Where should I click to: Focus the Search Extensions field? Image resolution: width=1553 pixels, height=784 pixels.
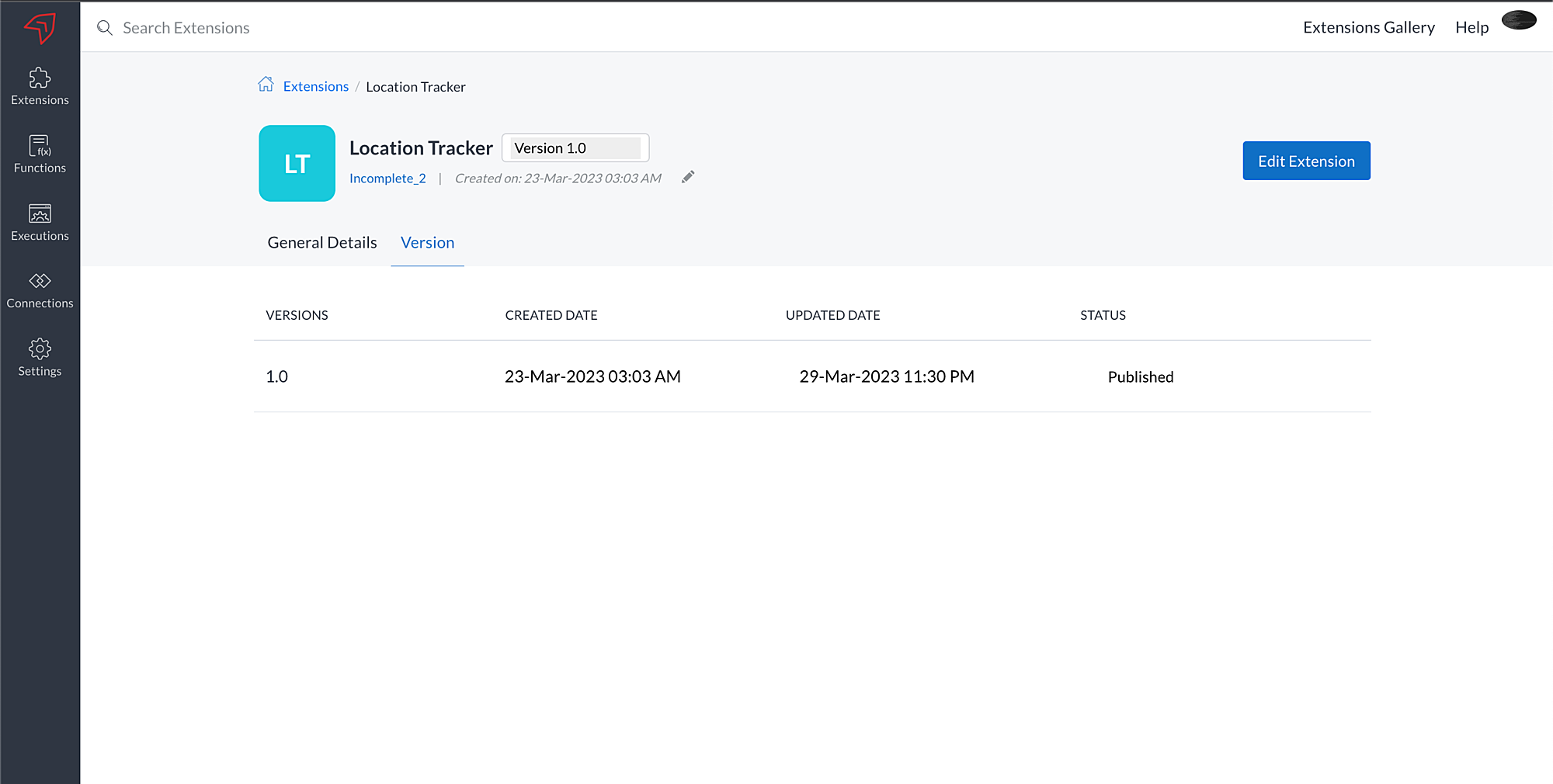point(186,28)
